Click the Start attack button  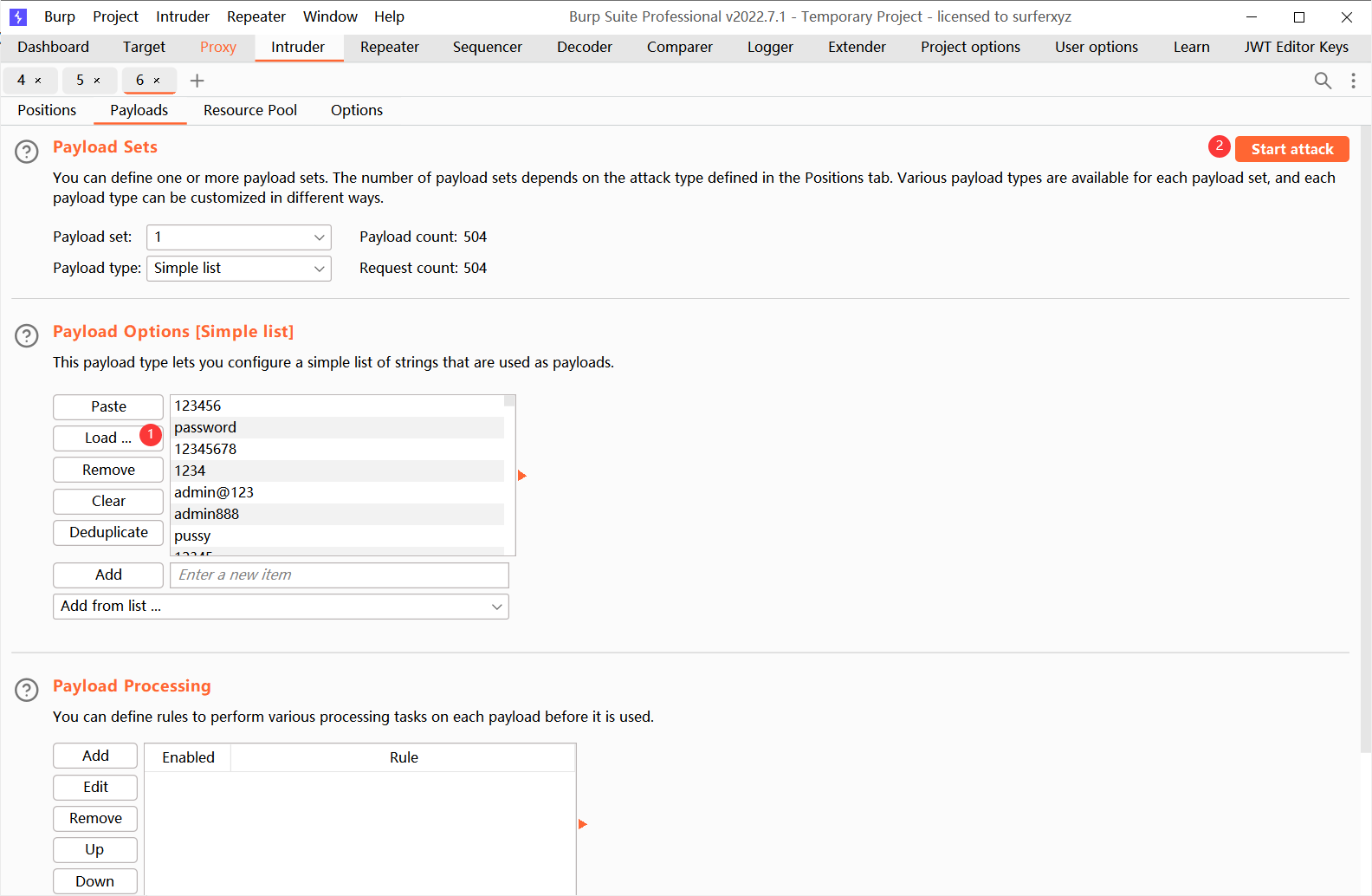tap(1292, 149)
